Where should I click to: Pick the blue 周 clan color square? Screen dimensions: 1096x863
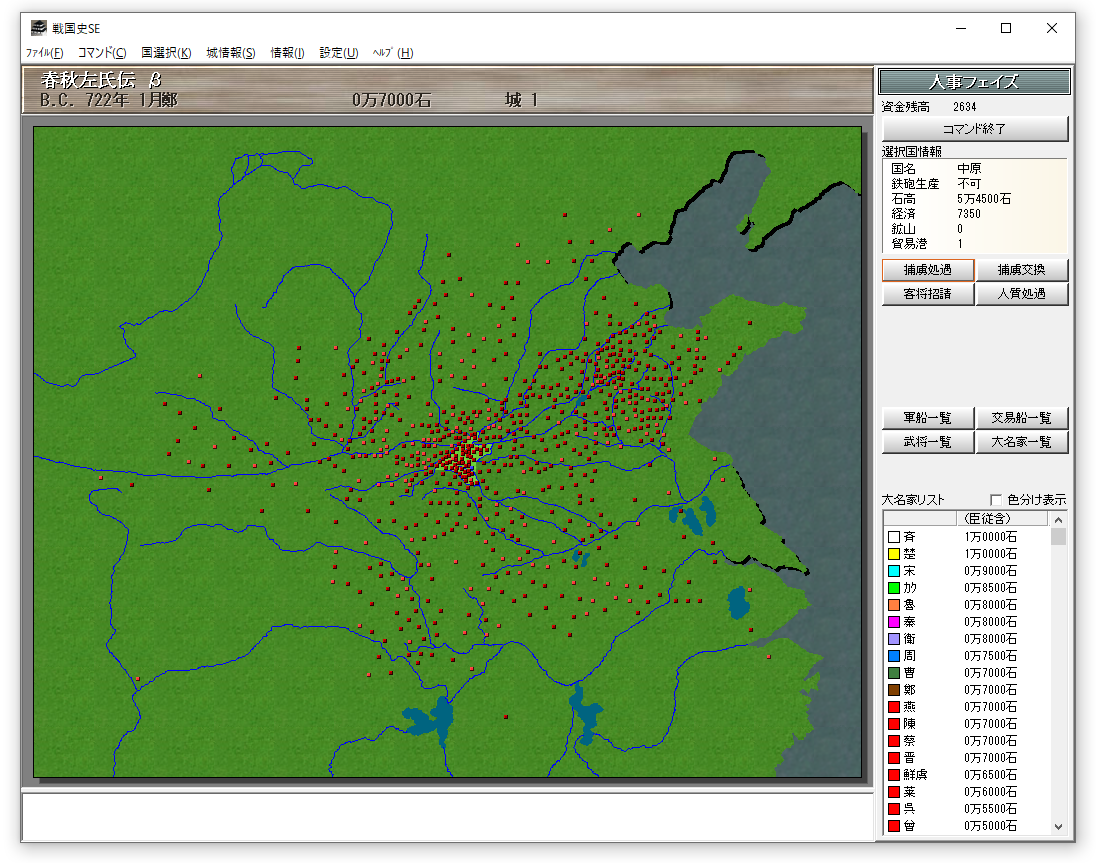(x=894, y=656)
